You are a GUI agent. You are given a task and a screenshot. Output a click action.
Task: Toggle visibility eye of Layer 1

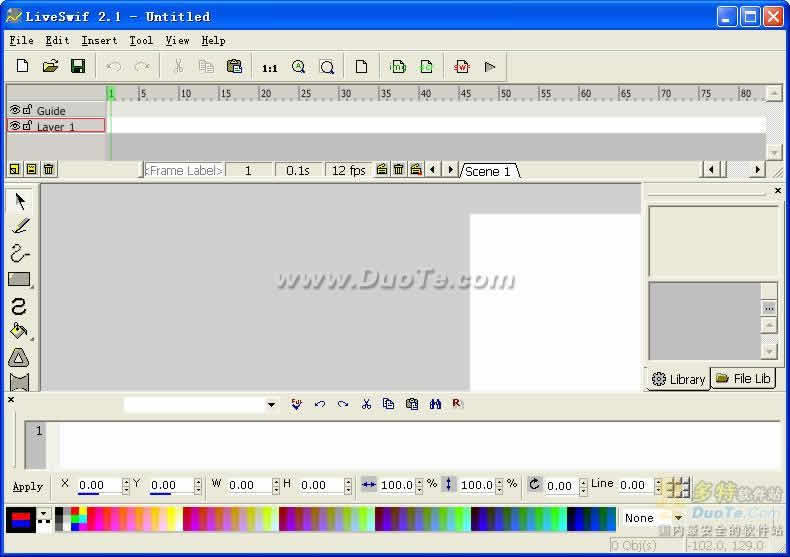tap(14, 126)
